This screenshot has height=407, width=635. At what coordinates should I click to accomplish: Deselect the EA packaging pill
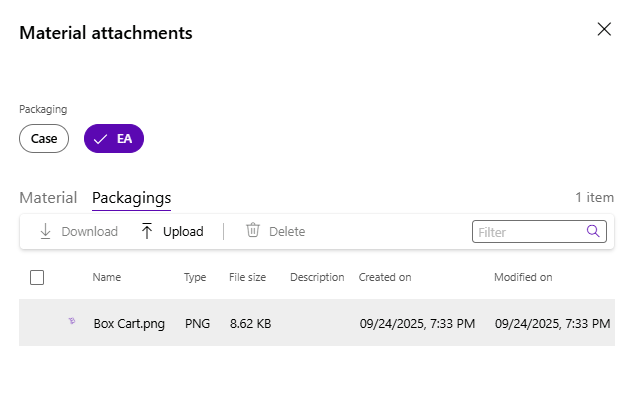(x=114, y=139)
